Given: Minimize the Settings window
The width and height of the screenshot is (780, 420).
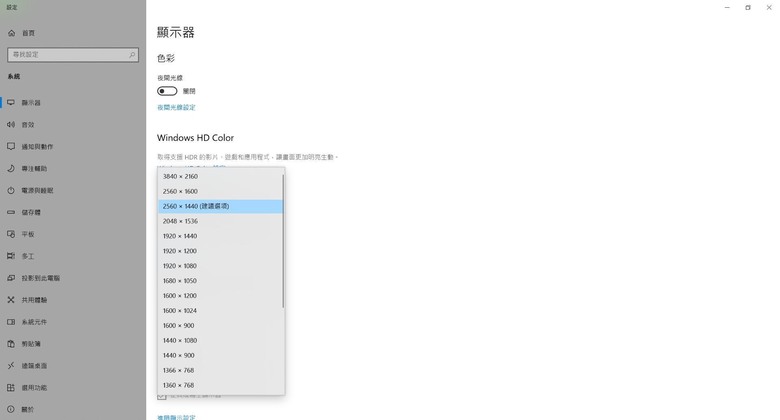Looking at the screenshot, I should tap(727, 7).
